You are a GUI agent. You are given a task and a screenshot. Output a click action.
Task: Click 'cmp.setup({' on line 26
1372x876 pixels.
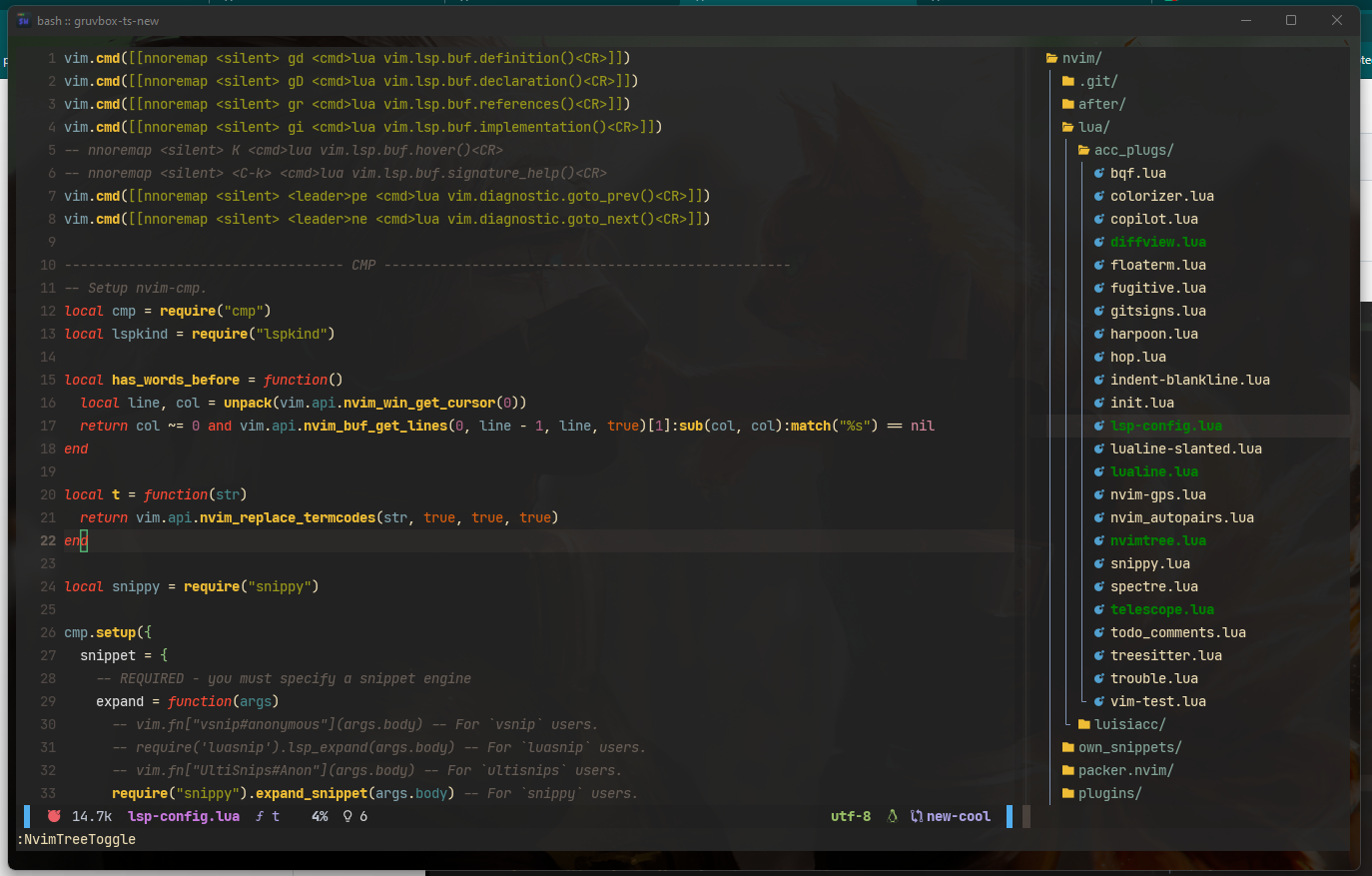click(108, 632)
